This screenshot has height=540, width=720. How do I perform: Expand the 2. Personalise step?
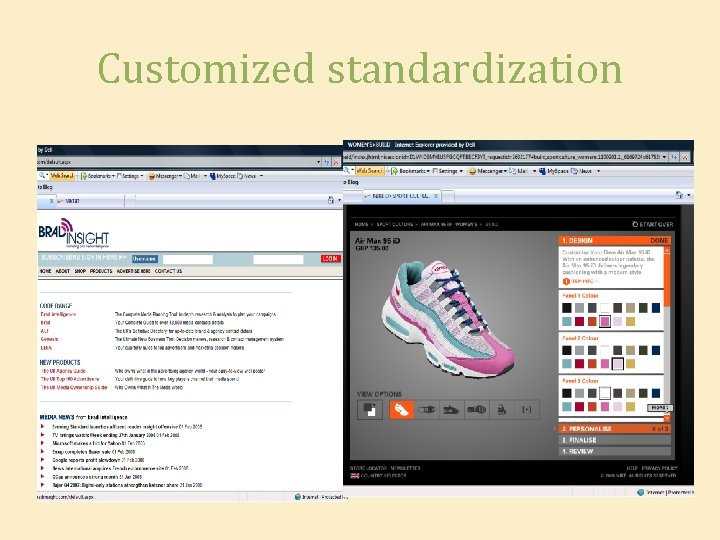[614, 428]
